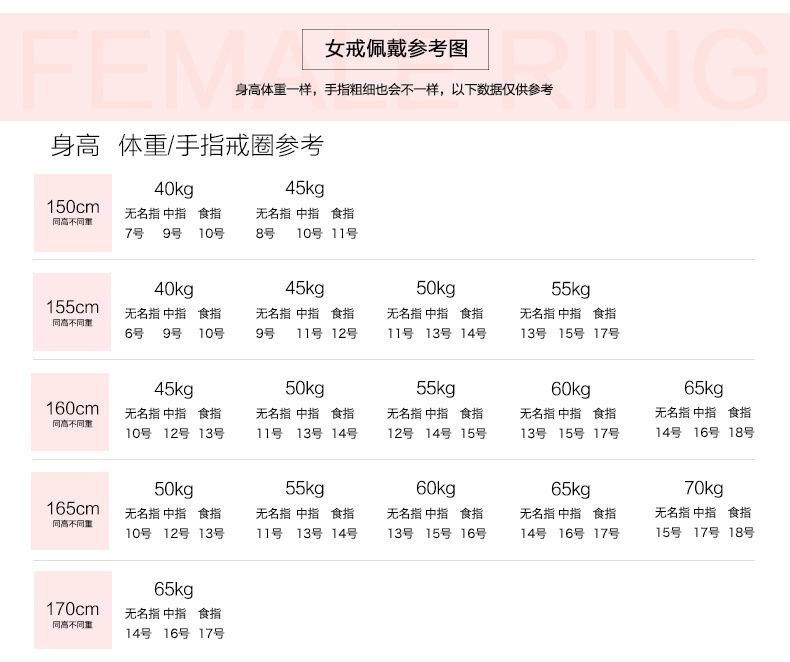Image resolution: width=790 pixels, height=662 pixels.
Task: Click 6号 ring size in 155cm row
Action: pyautogui.click(x=134, y=334)
